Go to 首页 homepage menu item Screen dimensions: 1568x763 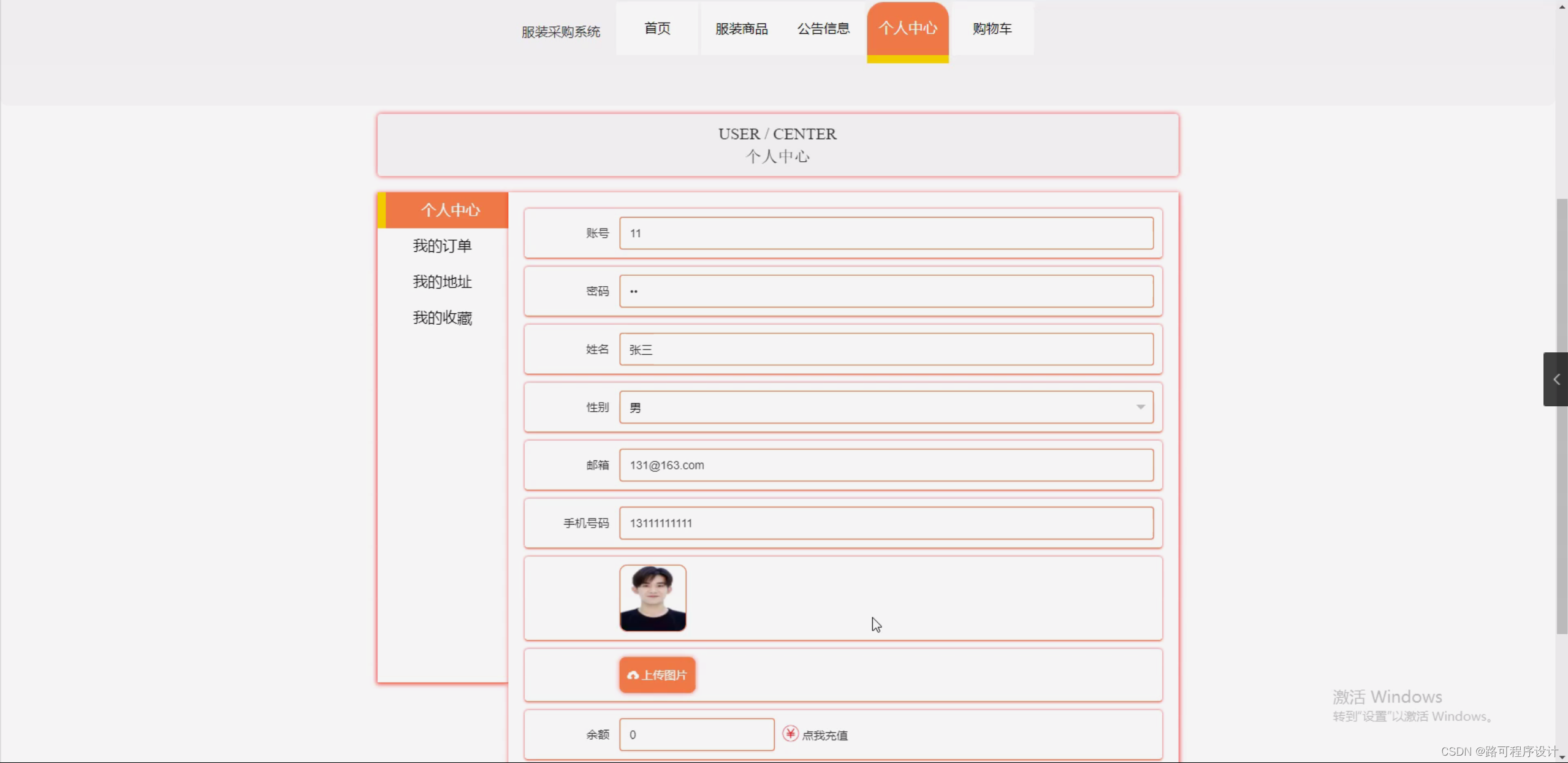click(657, 28)
